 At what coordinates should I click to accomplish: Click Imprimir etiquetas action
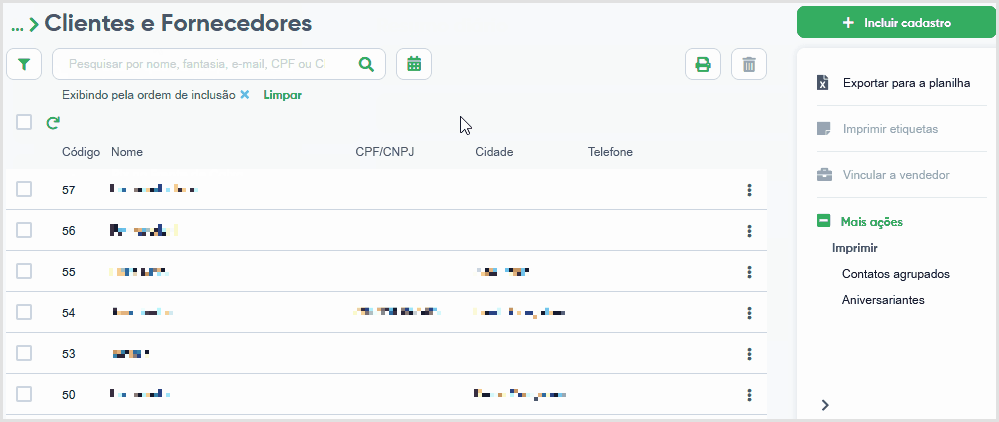pos(890,129)
